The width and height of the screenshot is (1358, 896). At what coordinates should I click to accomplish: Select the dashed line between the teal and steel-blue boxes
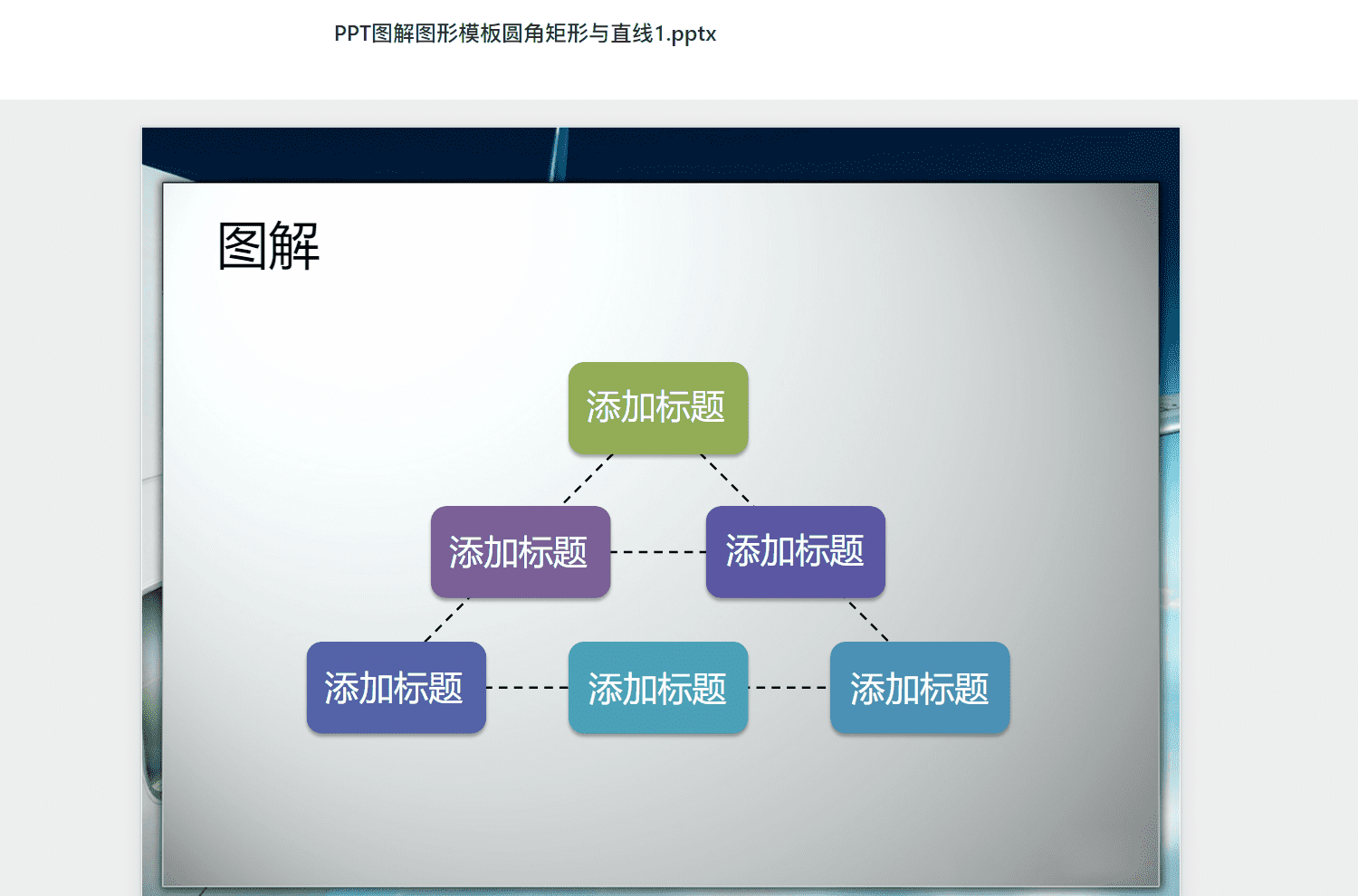click(x=789, y=688)
